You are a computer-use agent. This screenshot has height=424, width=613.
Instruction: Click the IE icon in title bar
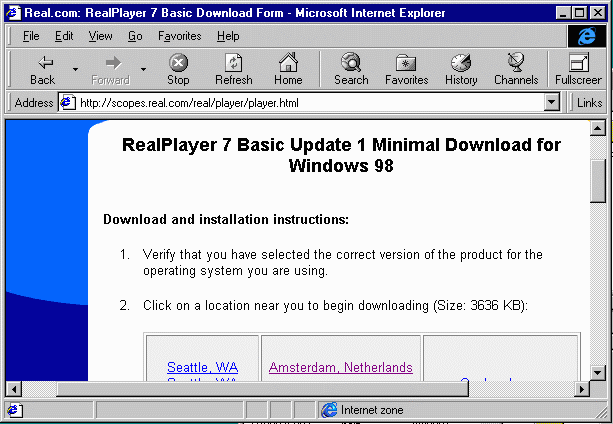tap(13, 13)
